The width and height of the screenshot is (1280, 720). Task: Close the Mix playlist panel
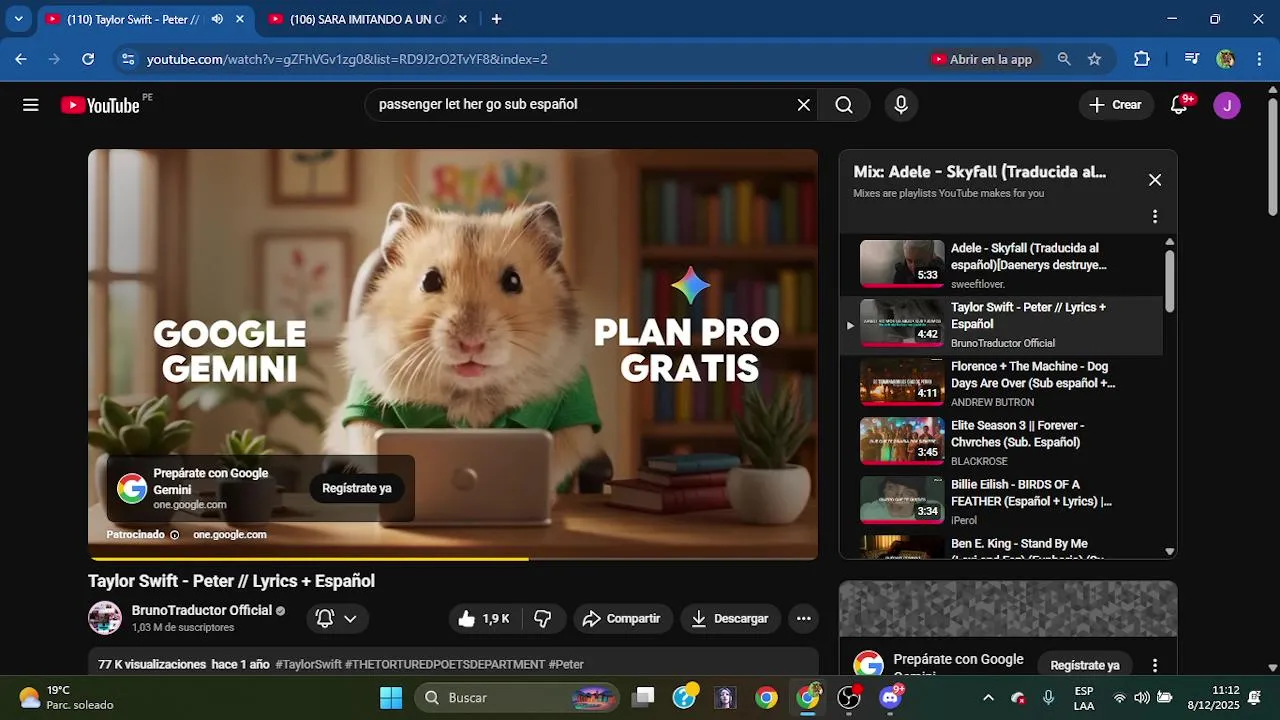pyautogui.click(x=1155, y=180)
